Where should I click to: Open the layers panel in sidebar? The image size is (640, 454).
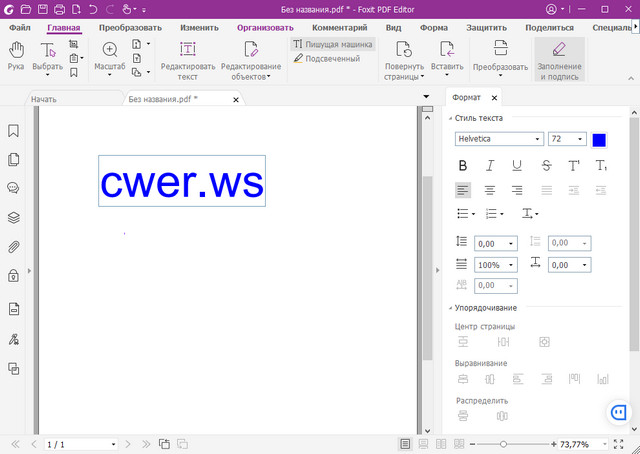[14, 217]
